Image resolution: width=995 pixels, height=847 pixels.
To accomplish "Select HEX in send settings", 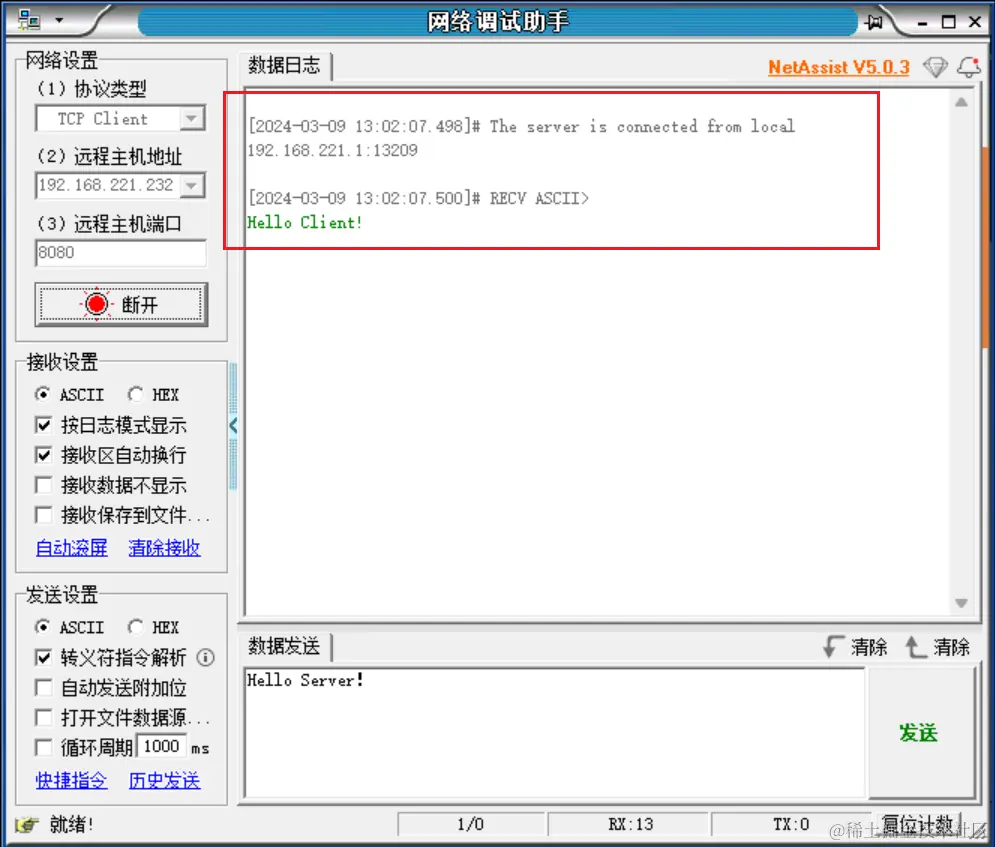I will pyautogui.click(x=153, y=627).
